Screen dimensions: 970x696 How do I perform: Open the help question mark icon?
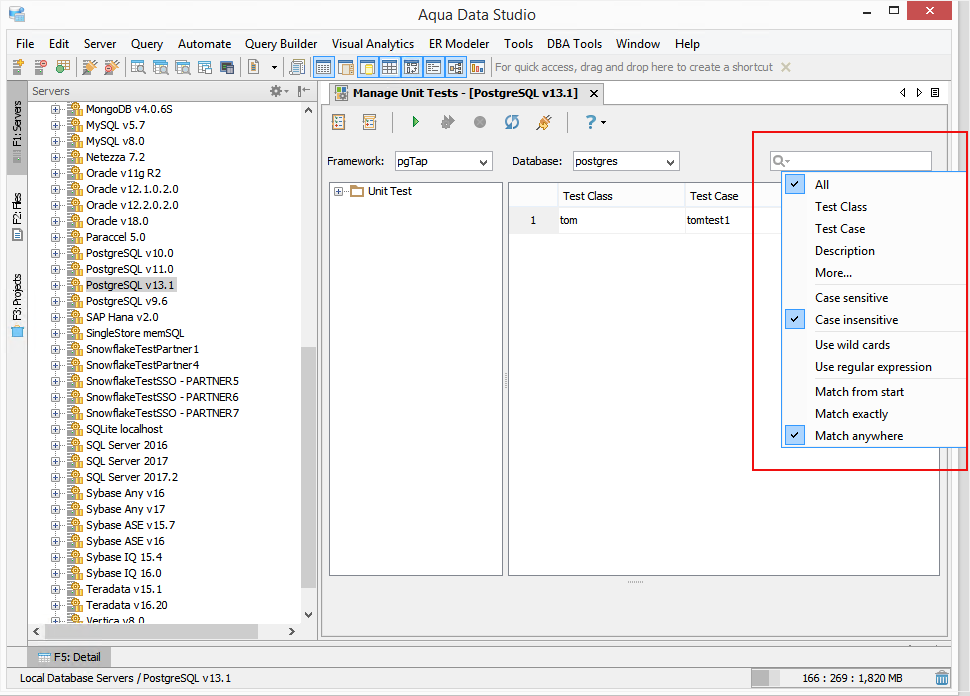591,122
